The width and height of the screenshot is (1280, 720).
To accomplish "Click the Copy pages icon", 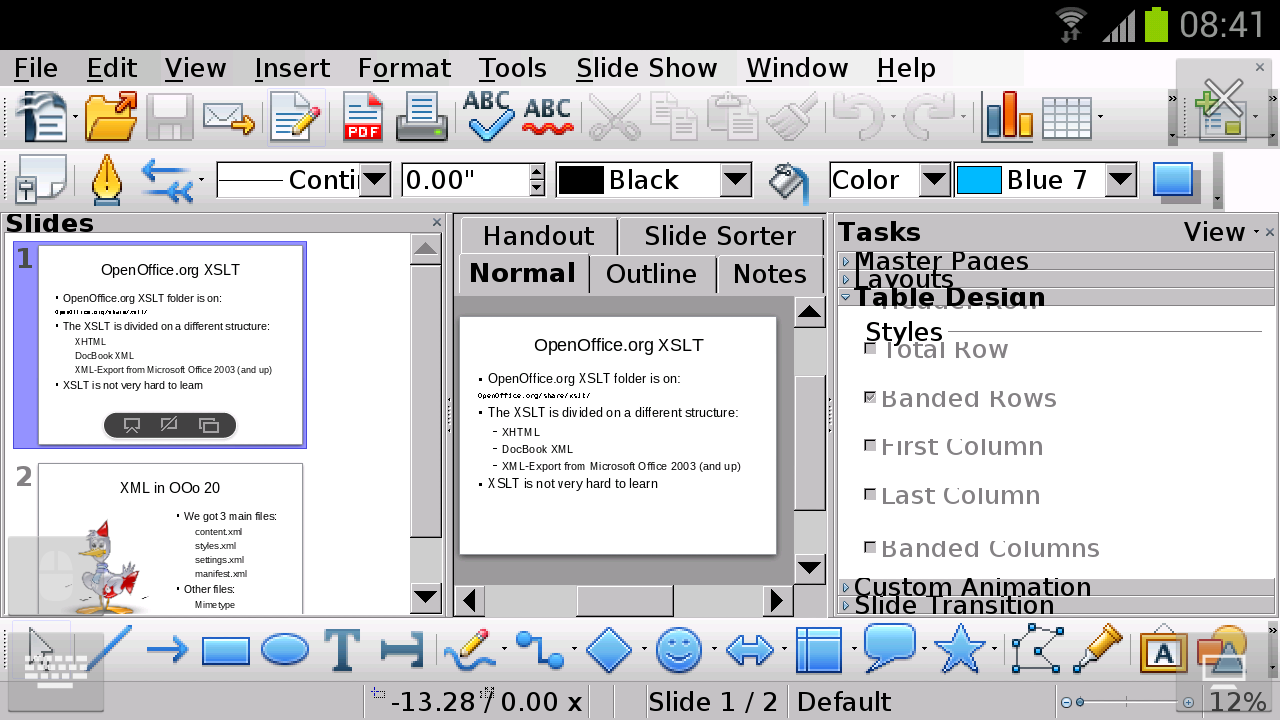I will (673, 117).
